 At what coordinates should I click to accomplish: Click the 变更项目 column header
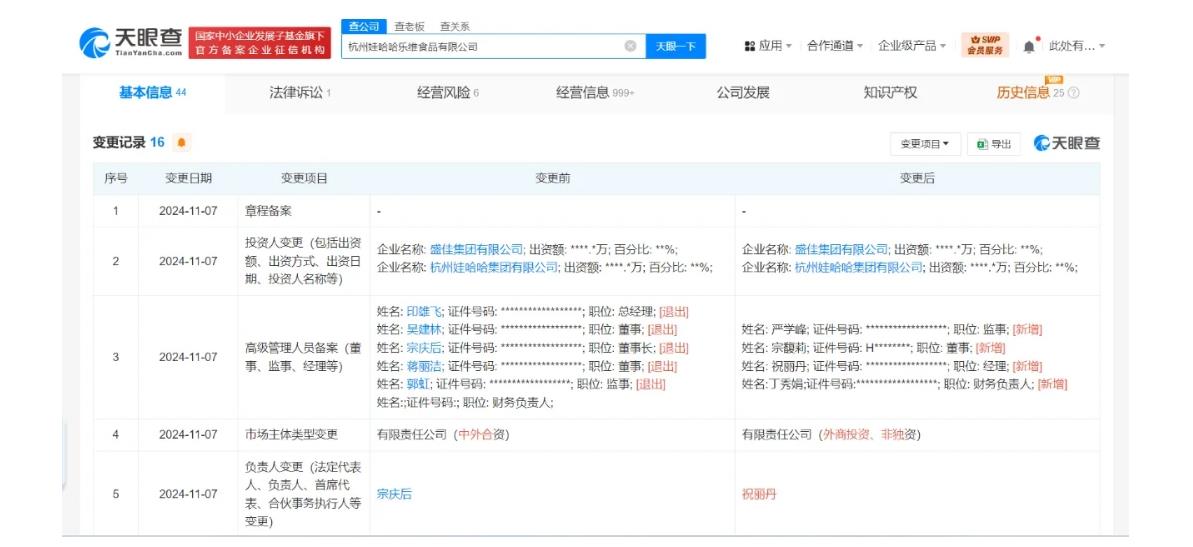[304, 179]
